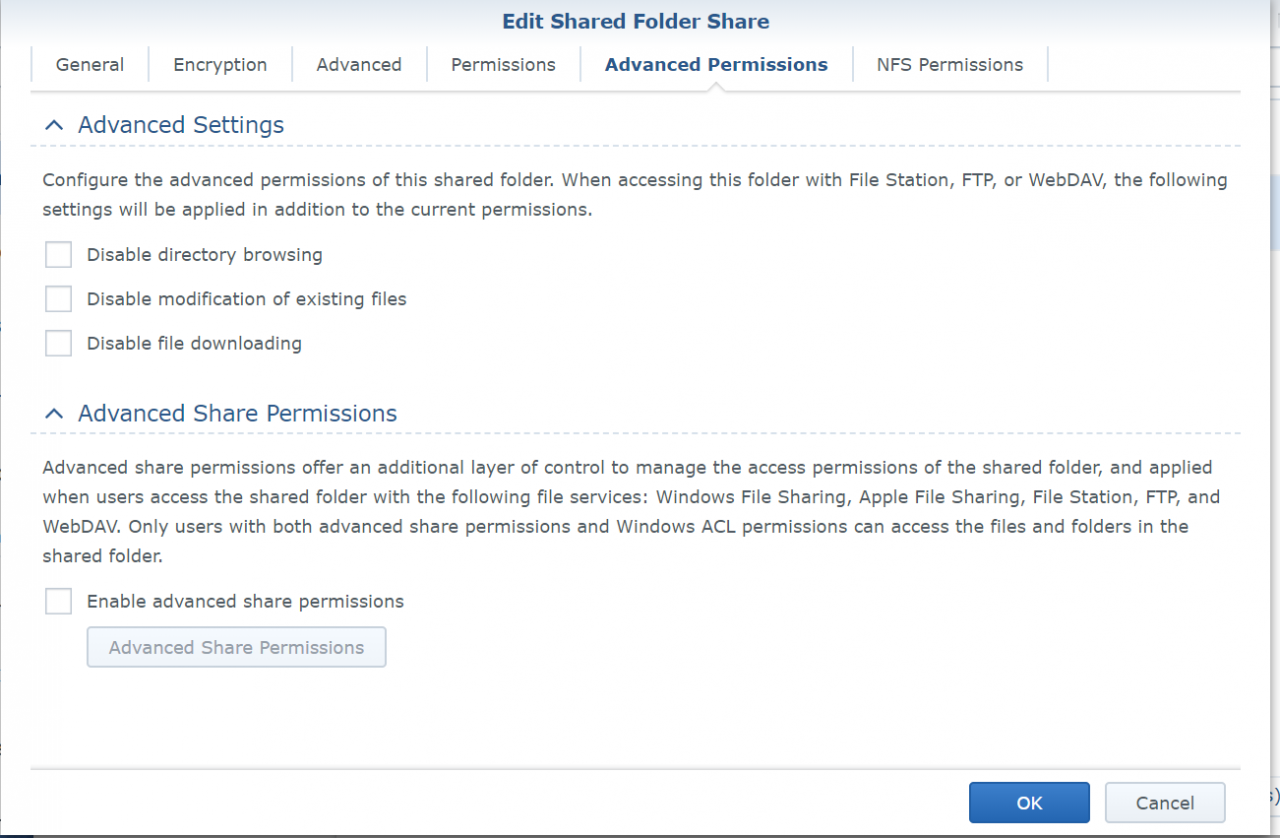Click the Advanced Share Permissions button
This screenshot has height=838, width=1280.
pyautogui.click(x=236, y=647)
